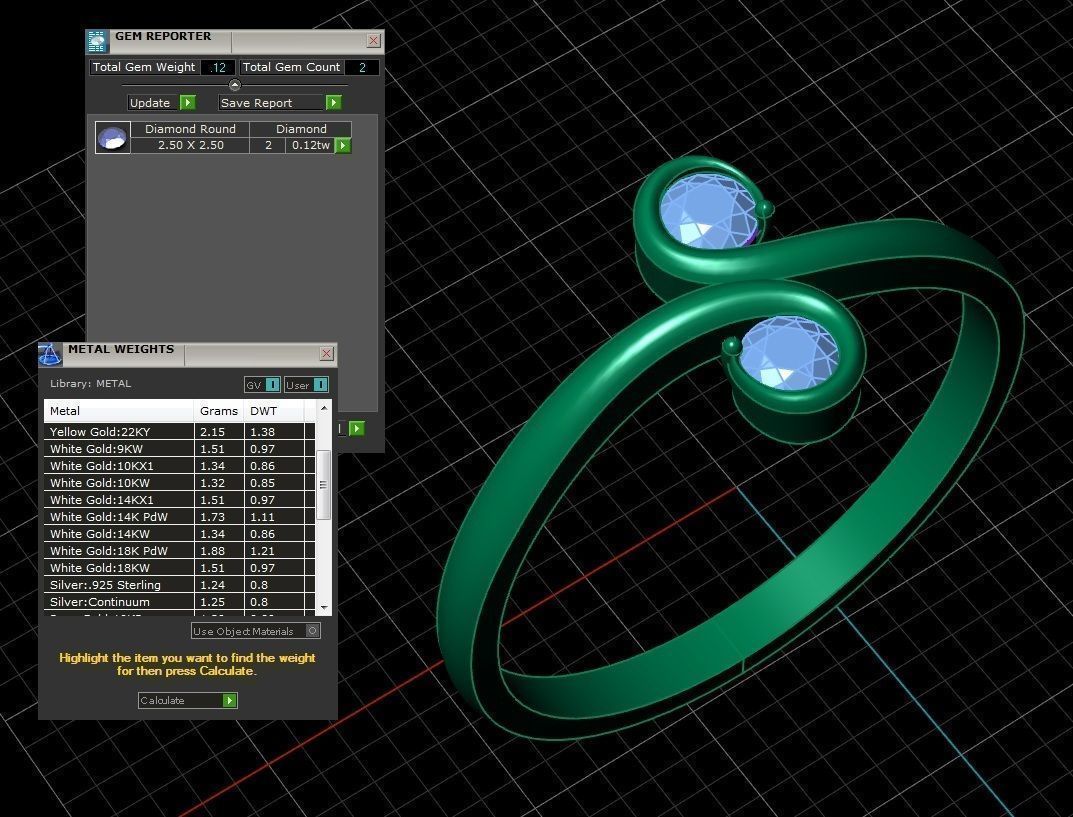Viewport: 1073px width, 817px height.
Task: Click the 1.38 DWT value
Action: pyautogui.click(x=262, y=432)
